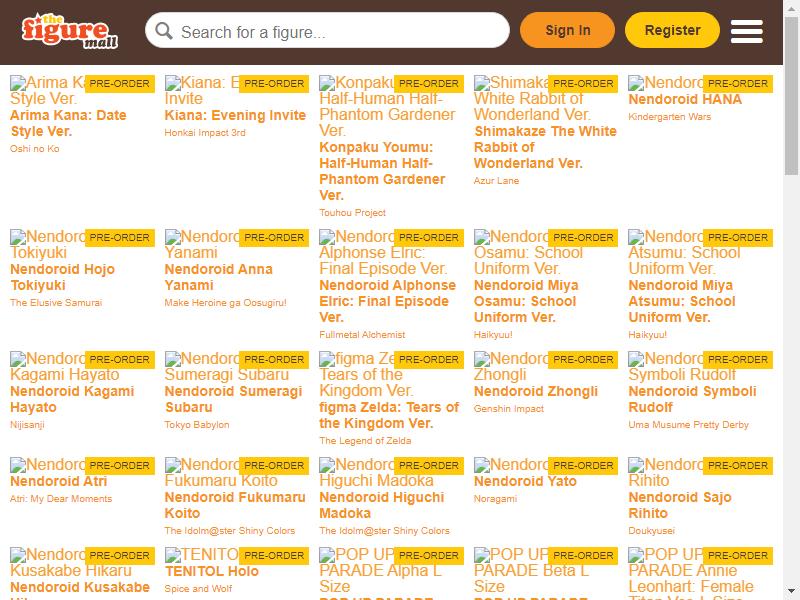Click The Legend of Zelda series text

[x=365, y=441]
